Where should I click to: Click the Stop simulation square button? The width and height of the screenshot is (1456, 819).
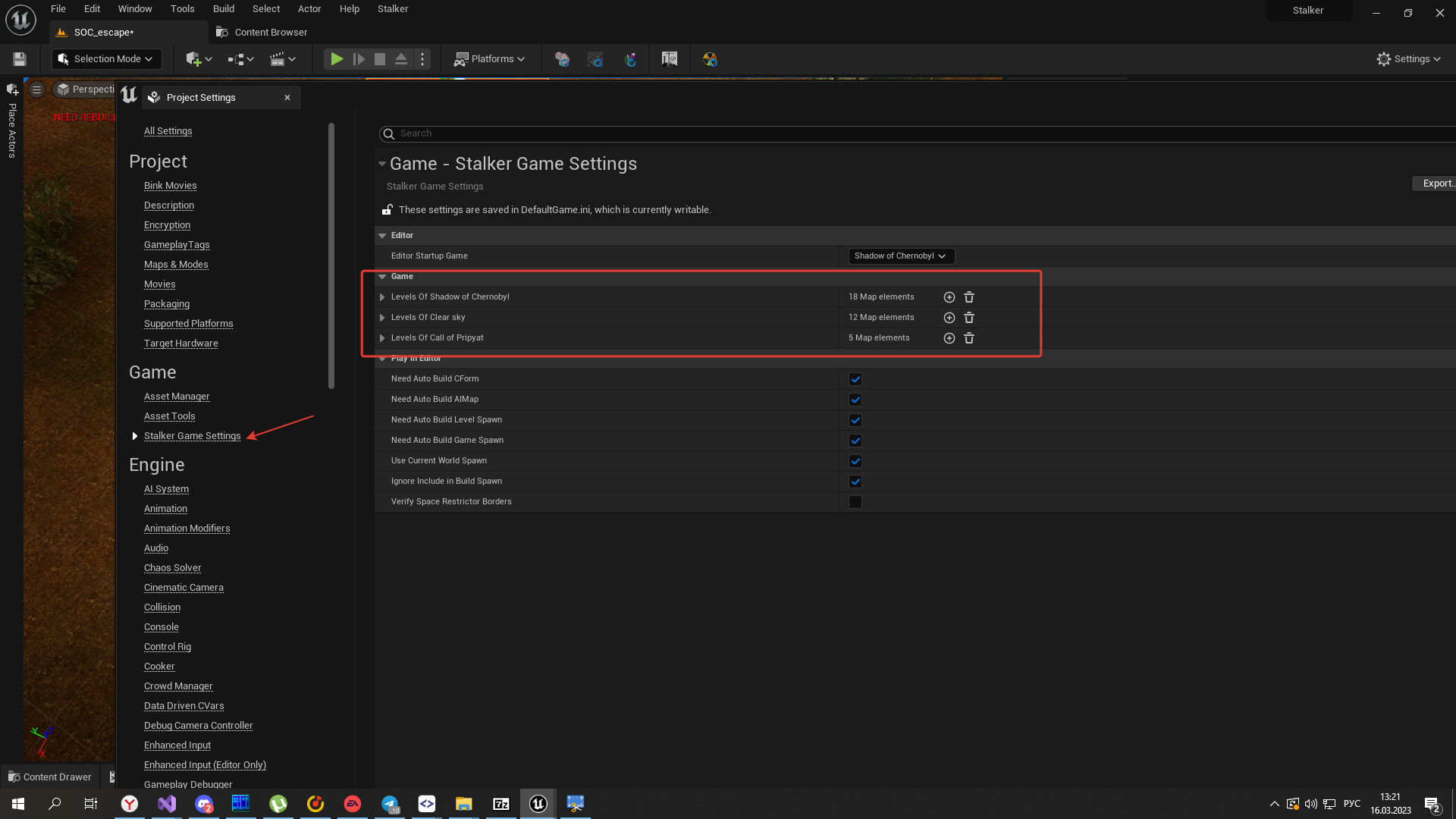pyautogui.click(x=380, y=59)
